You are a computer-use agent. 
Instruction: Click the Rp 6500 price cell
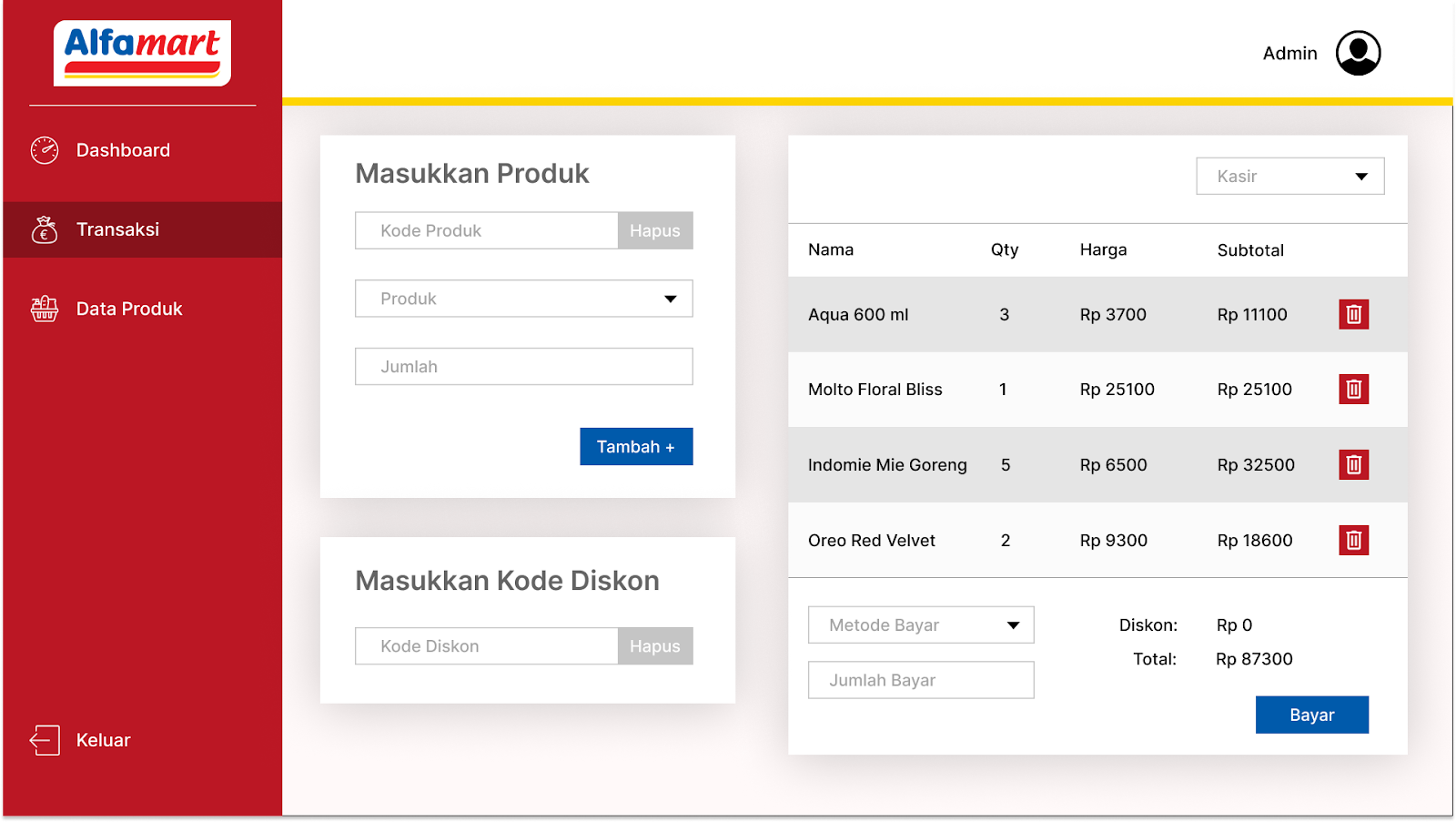(1113, 464)
